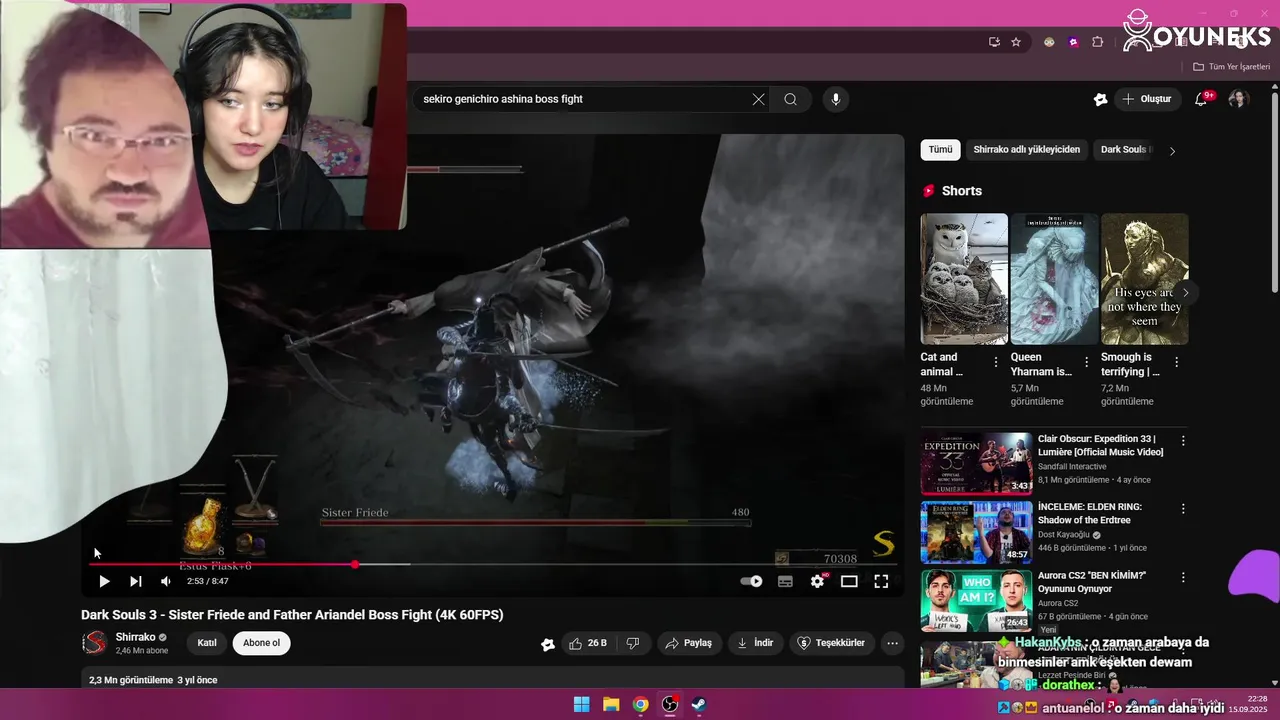Open options for Smough is terrifying short

1176,362
